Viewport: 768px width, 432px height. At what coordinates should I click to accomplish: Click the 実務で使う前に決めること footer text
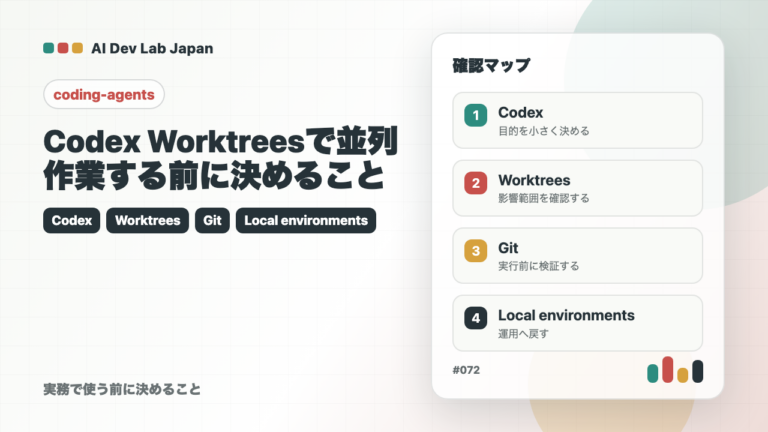[x=122, y=389]
